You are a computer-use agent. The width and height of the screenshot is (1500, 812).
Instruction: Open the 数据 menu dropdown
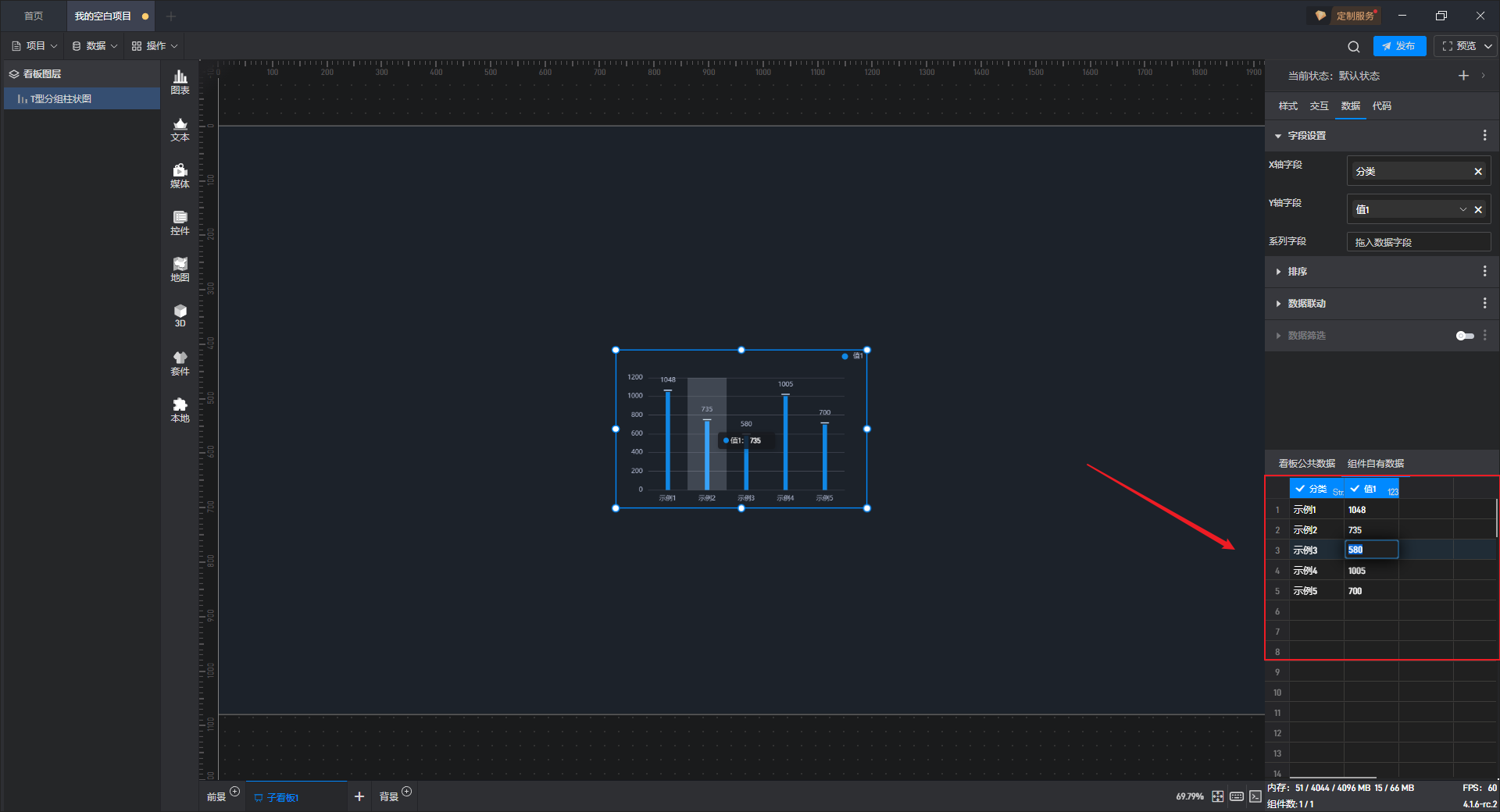tap(95, 46)
